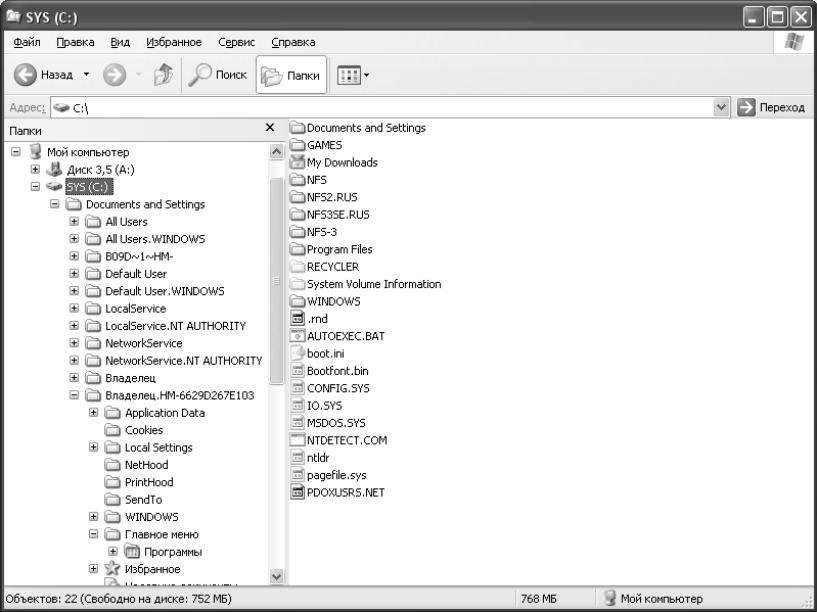Viewport: 817px width, 612px height.
Task: Select the WINDOWS folder icon in file list
Action: 297,301
